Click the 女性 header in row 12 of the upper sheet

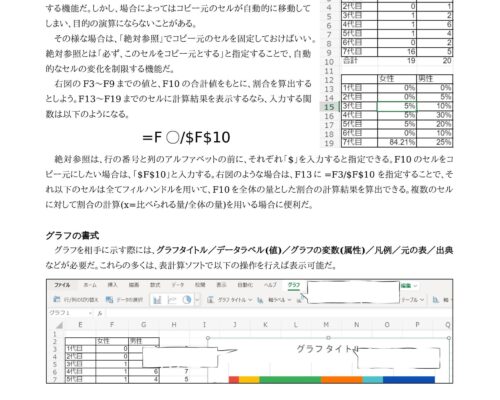pyautogui.click(x=397, y=79)
